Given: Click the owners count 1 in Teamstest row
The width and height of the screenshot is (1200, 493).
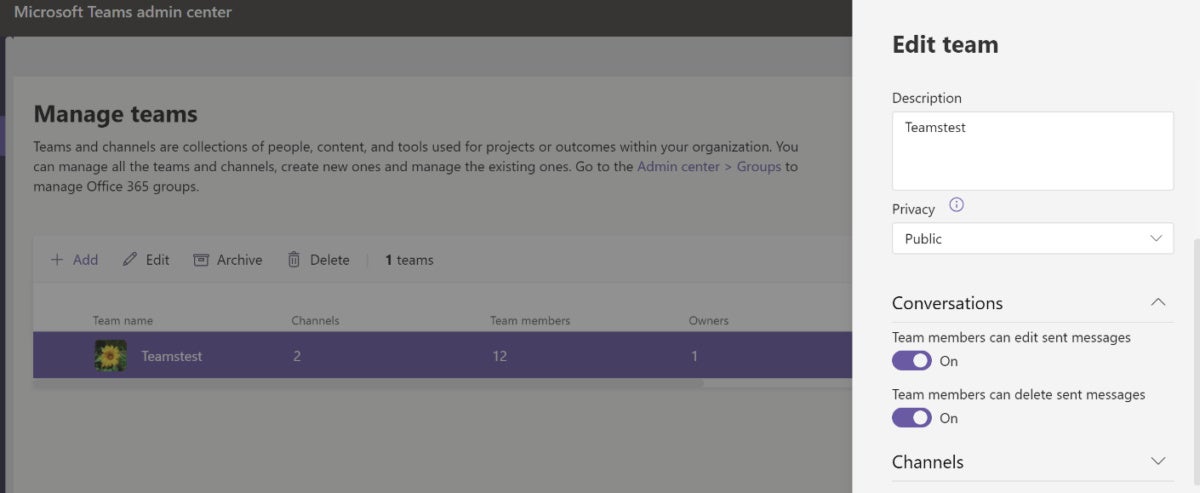Looking at the screenshot, I should [694, 356].
